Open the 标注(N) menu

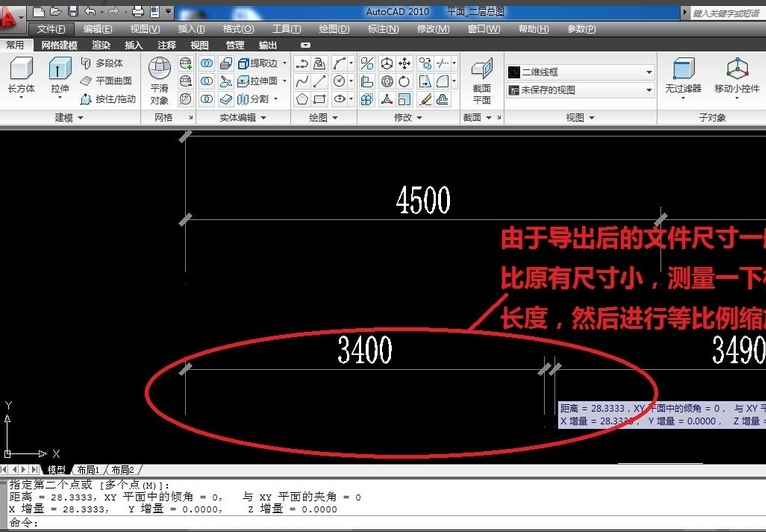[383, 29]
